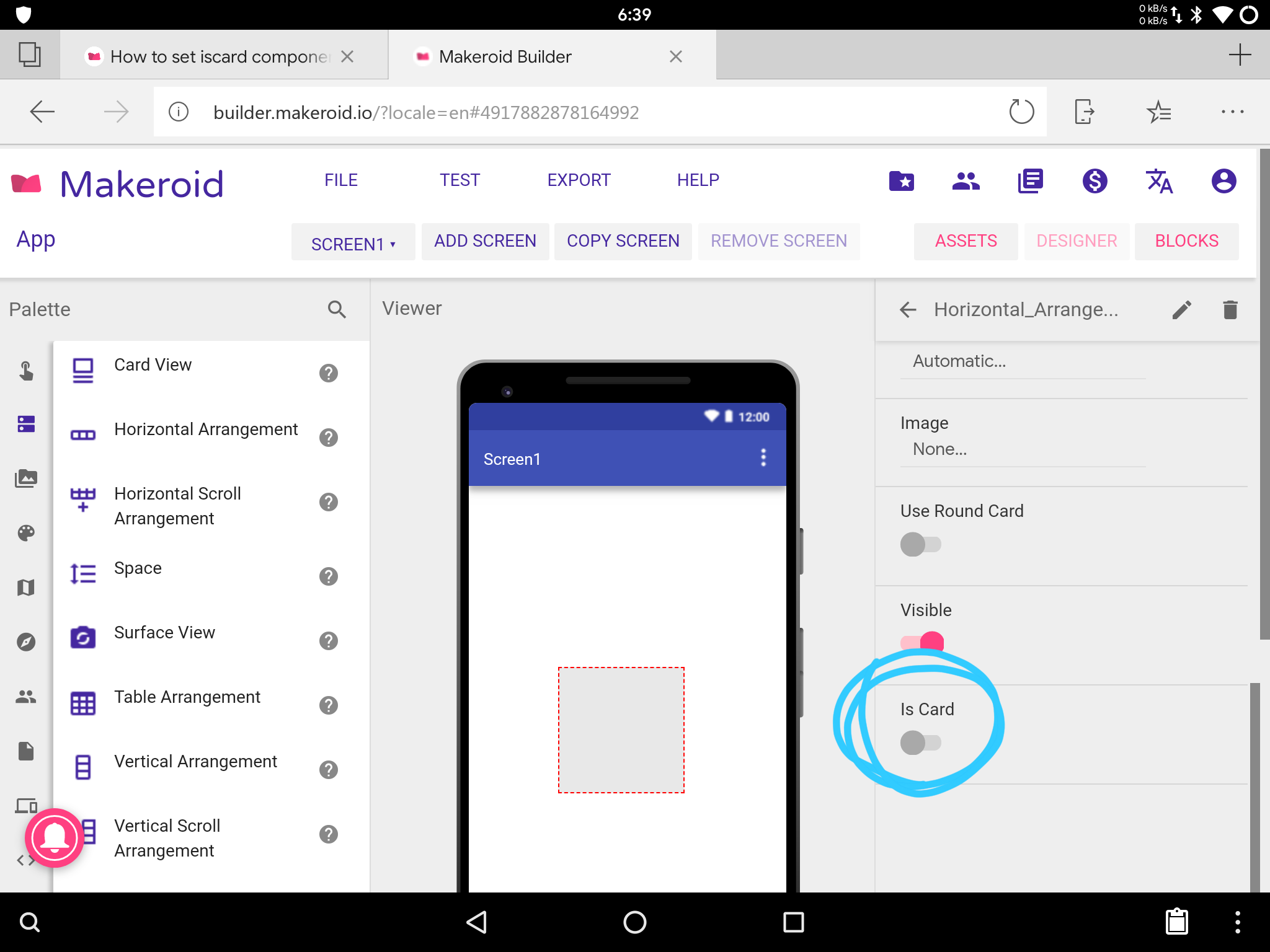Select the red dashed arrangement in viewer
Image resolution: width=1270 pixels, height=952 pixels.
621,729
